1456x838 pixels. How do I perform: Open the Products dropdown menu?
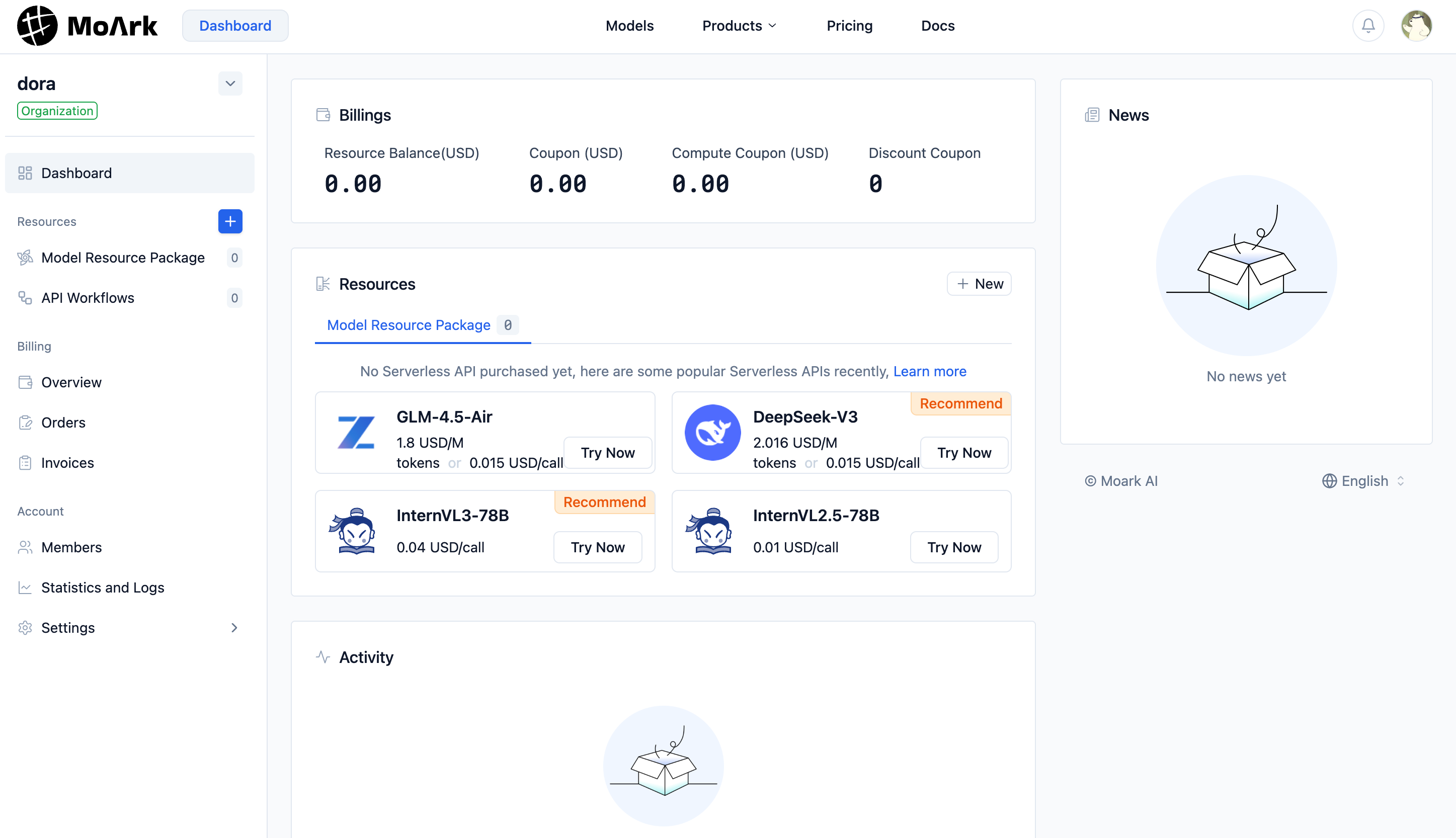739,25
